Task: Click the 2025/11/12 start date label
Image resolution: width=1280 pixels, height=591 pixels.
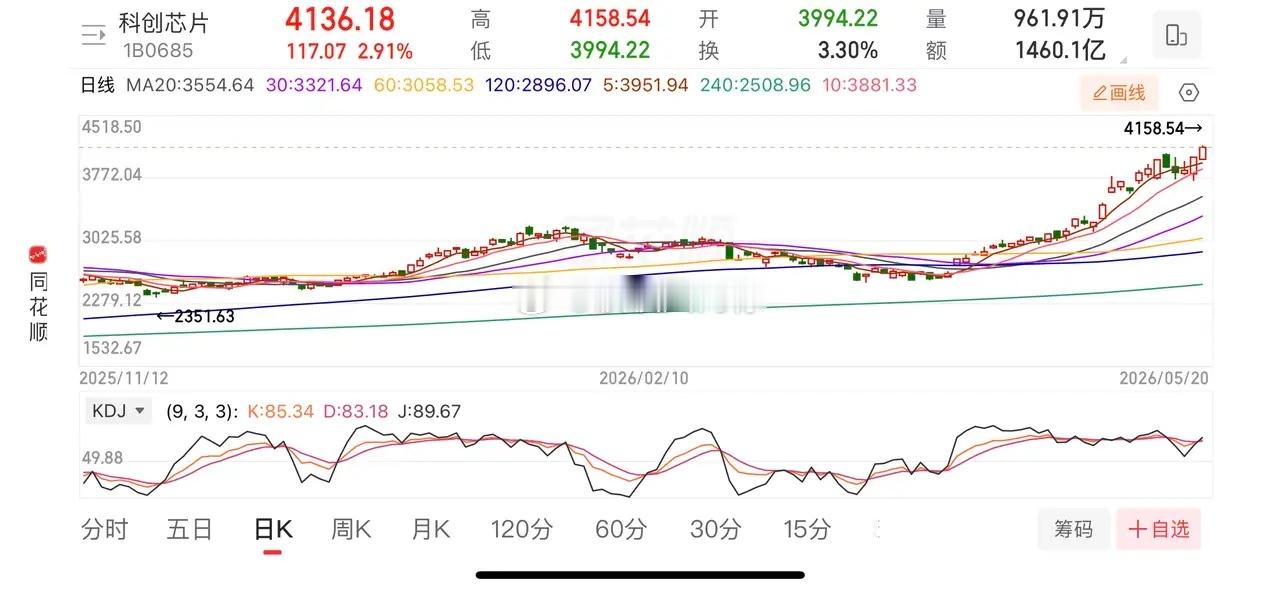Action: (x=125, y=378)
